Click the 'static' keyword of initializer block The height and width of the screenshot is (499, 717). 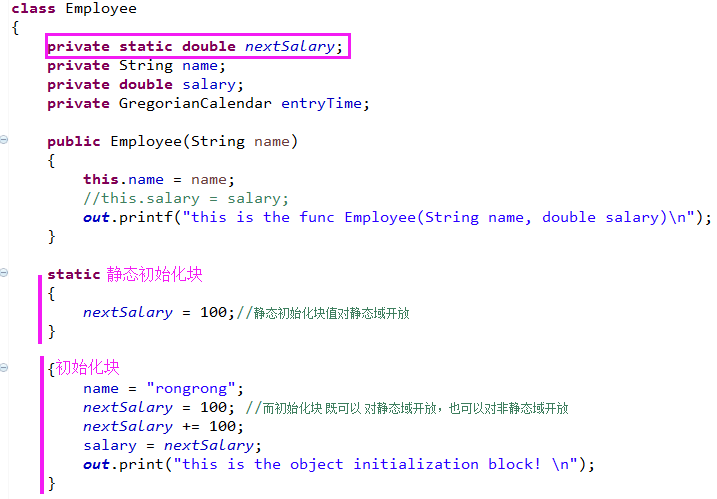[x=74, y=274]
